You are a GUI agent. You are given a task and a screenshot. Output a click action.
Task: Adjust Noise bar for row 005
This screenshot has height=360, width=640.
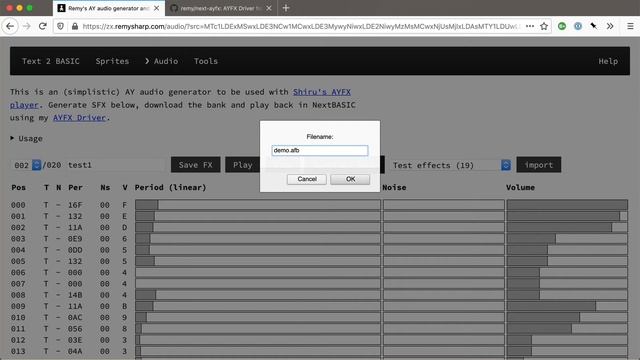click(444, 261)
